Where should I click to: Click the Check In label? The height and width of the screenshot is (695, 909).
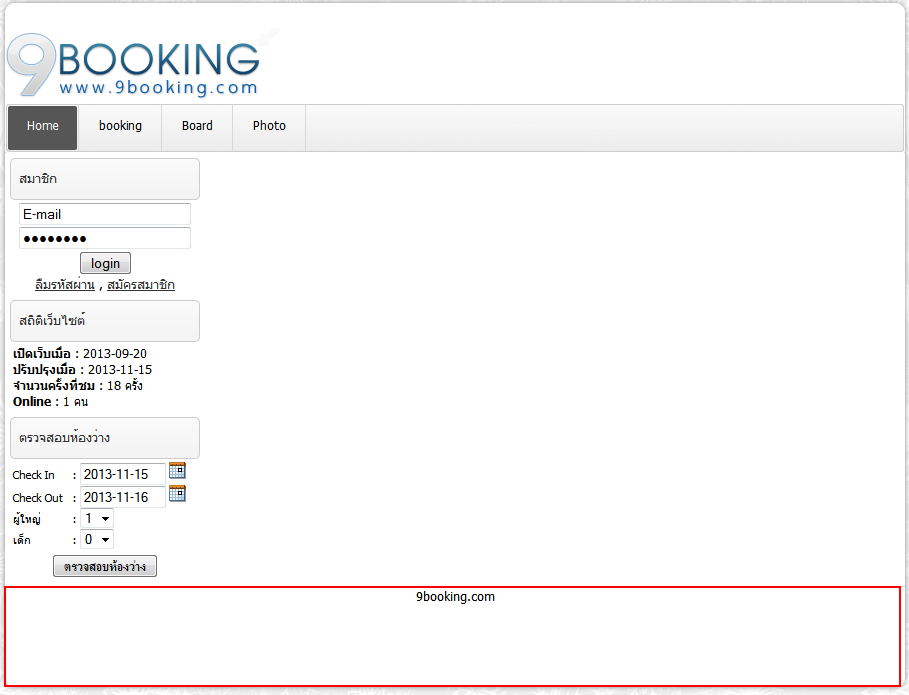pyautogui.click(x=34, y=475)
